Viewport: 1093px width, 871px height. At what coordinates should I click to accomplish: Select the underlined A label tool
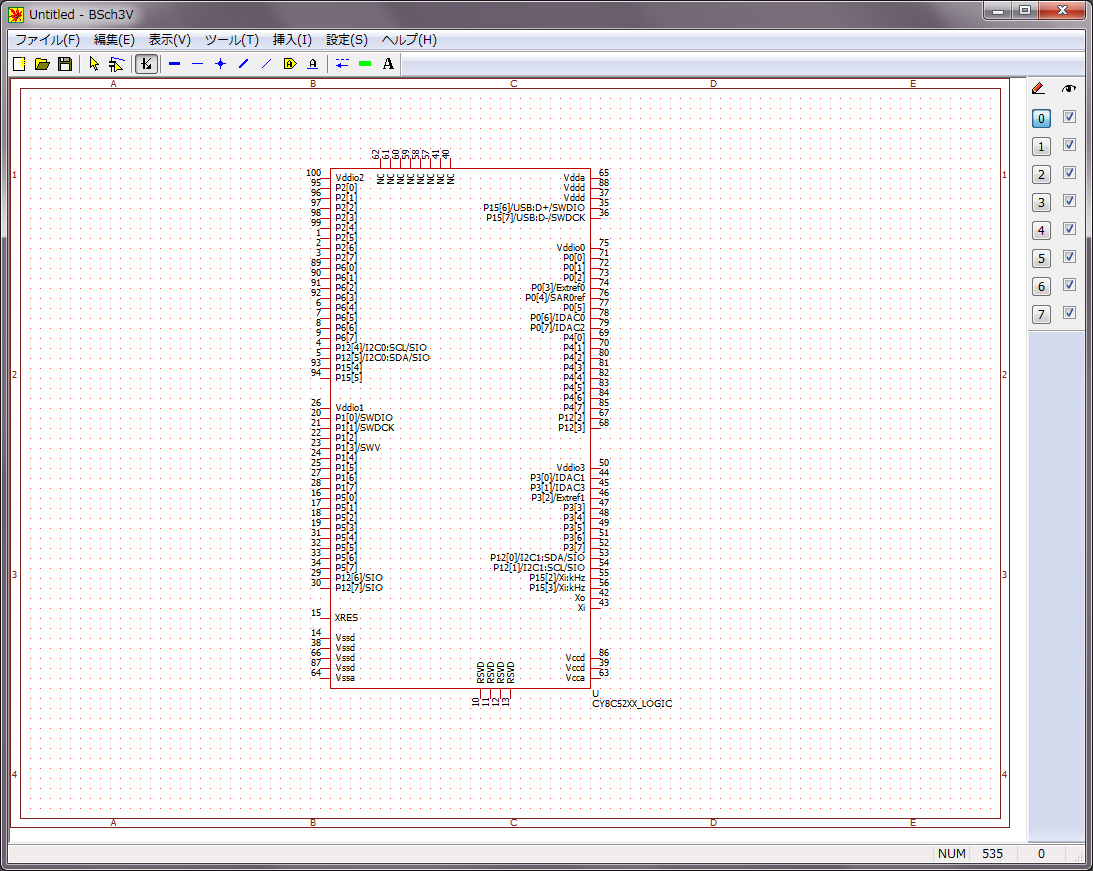tap(313, 64)
